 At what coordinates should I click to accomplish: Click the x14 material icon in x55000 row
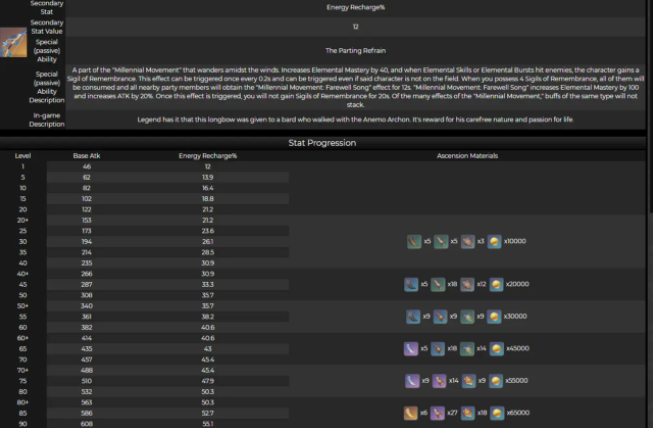(439, 381)
